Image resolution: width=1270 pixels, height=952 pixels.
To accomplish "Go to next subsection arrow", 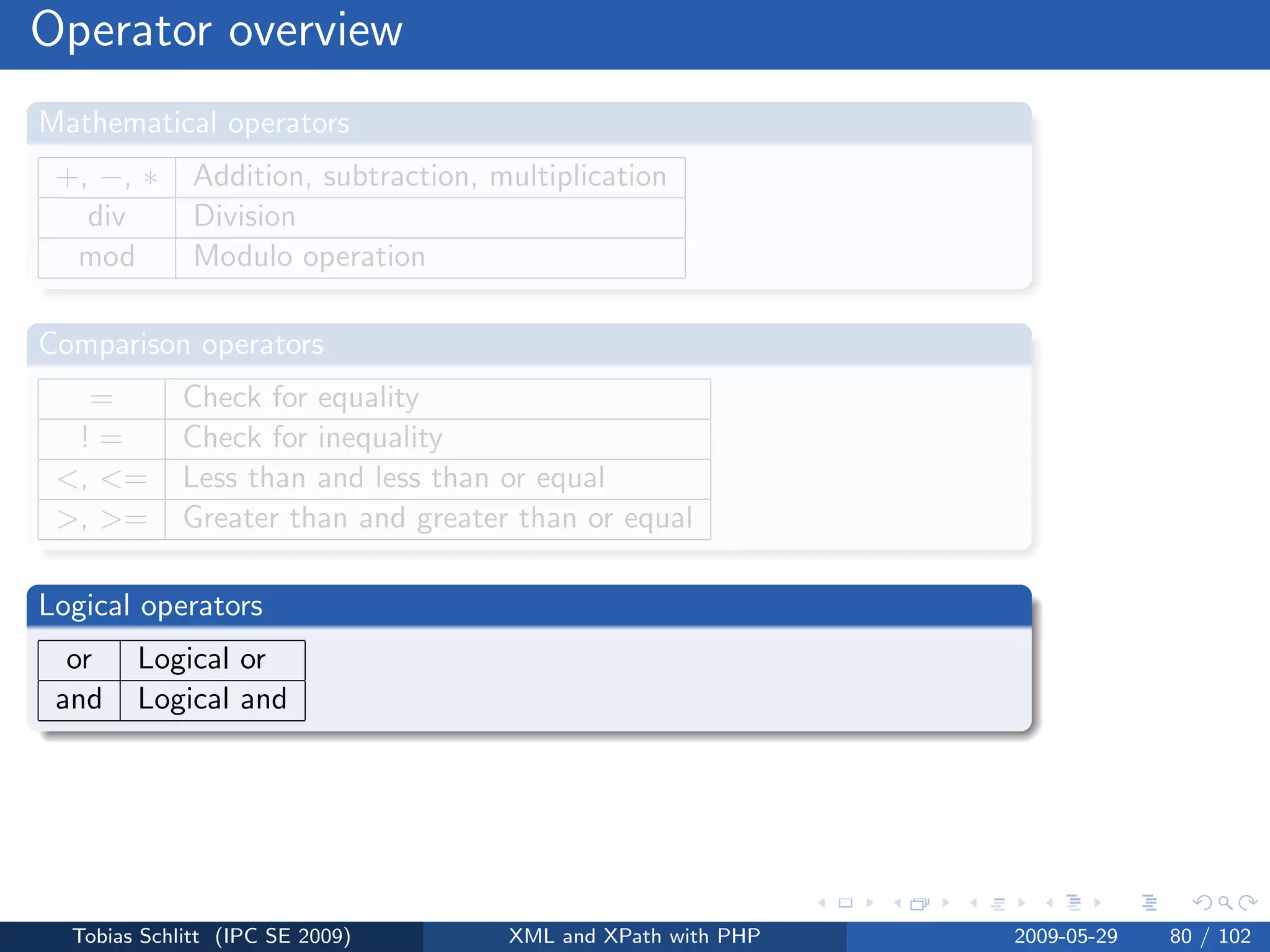I will tap(1021, 903).
